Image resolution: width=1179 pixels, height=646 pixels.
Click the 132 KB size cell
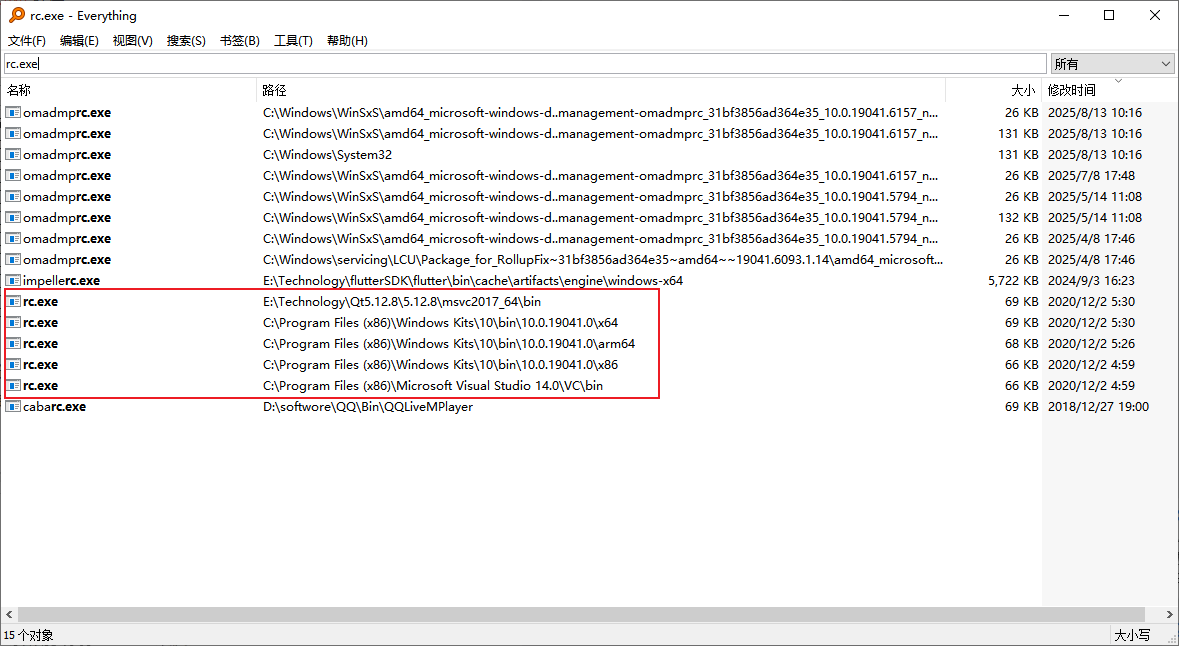coord(1018,217)
